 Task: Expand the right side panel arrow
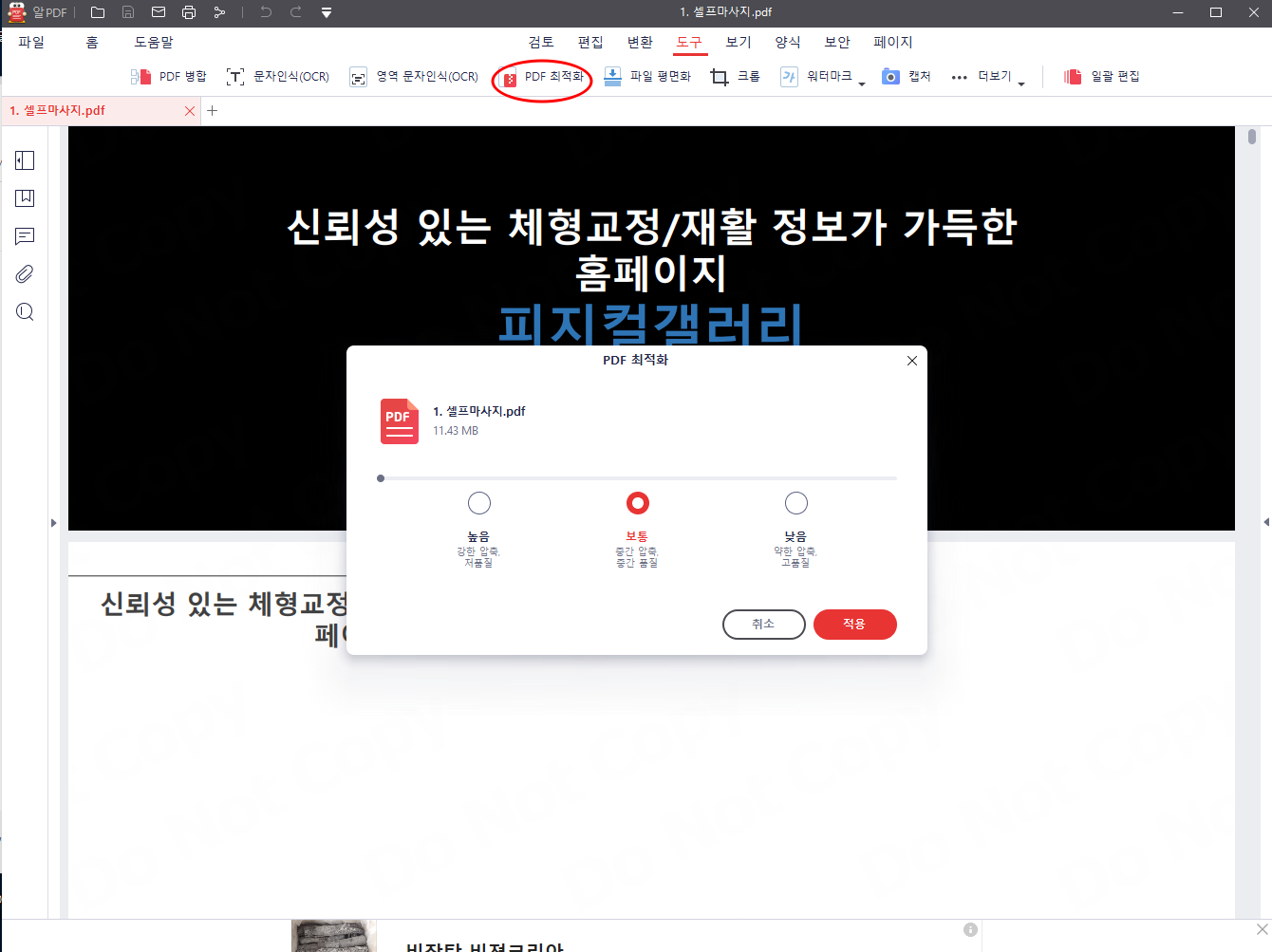(1266, 522)
